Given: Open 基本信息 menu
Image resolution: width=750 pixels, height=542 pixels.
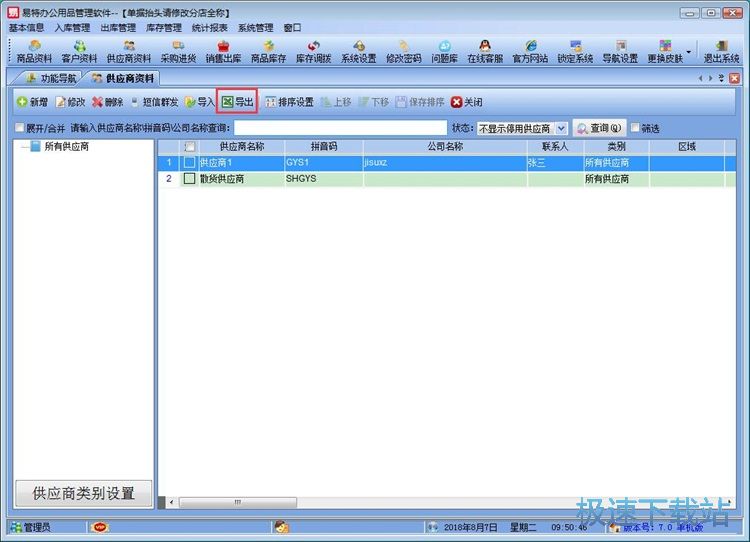Looking at the screenshot, I should pos(26,28).
